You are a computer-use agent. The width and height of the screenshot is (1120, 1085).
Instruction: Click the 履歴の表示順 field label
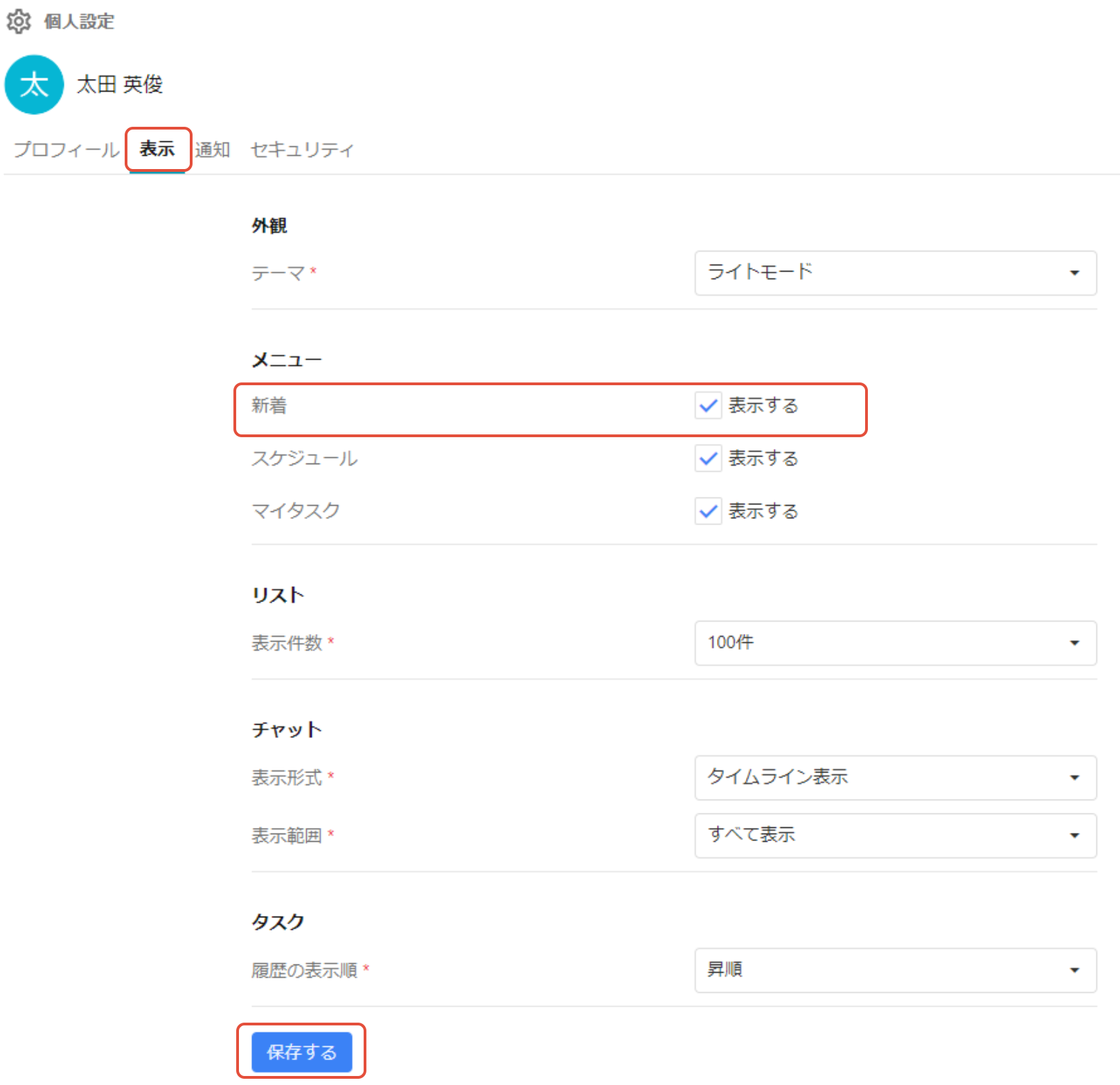305,970
